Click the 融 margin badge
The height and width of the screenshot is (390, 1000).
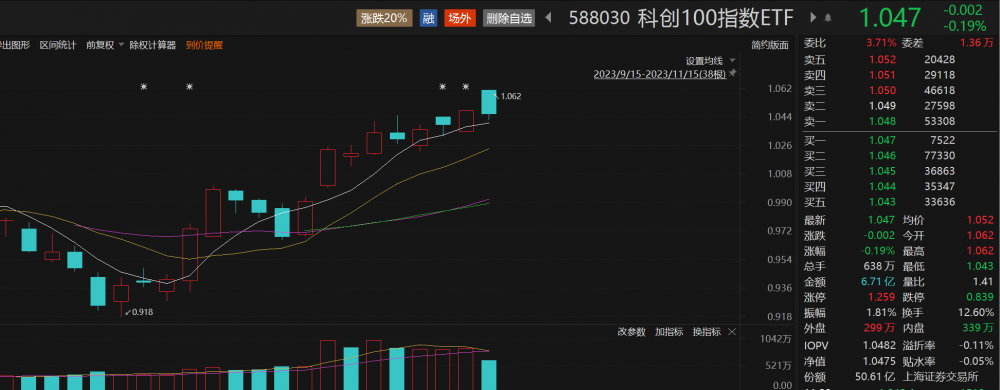pyautogui.click(x=428, y=18)
